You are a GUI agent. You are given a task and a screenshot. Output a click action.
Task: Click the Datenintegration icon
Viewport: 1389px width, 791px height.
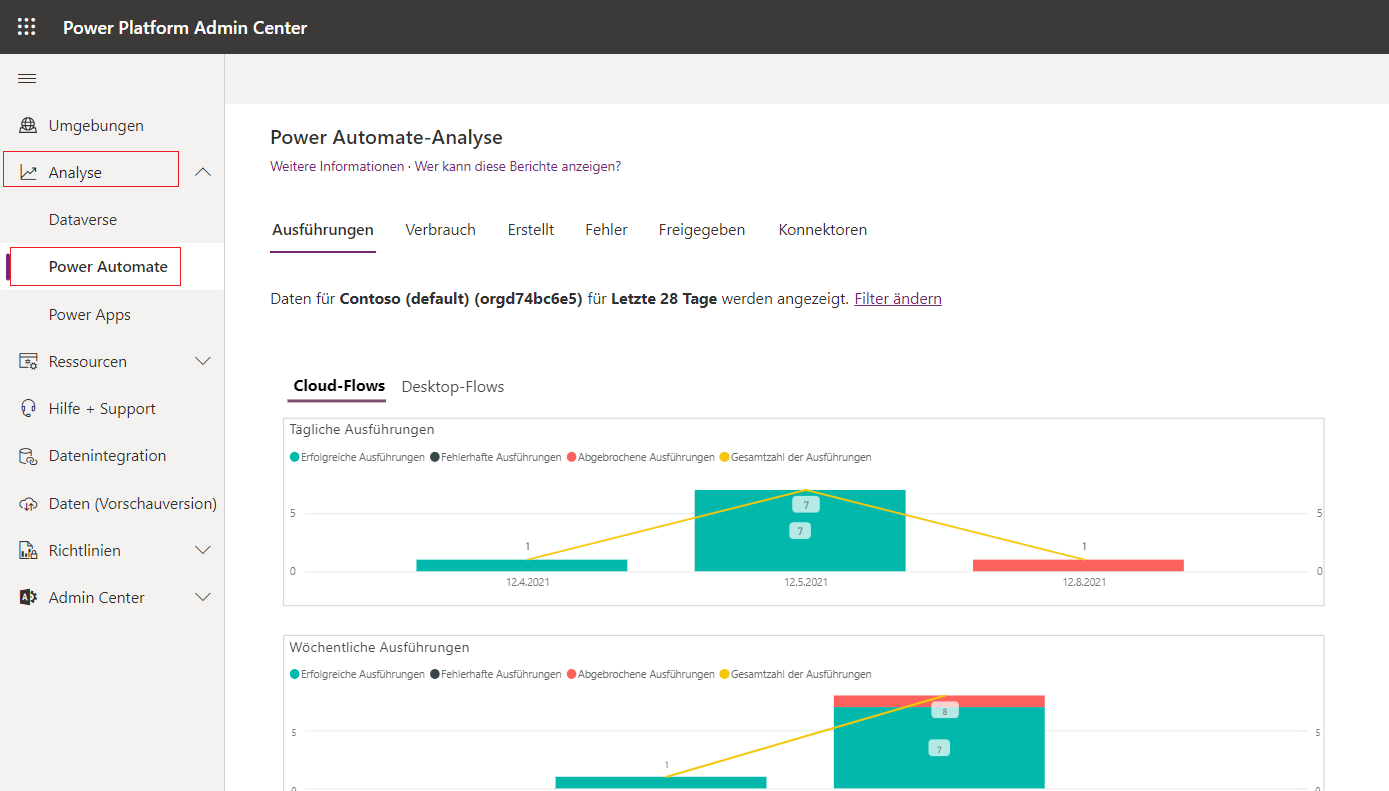pyautogui.click(x=28, y=456)
